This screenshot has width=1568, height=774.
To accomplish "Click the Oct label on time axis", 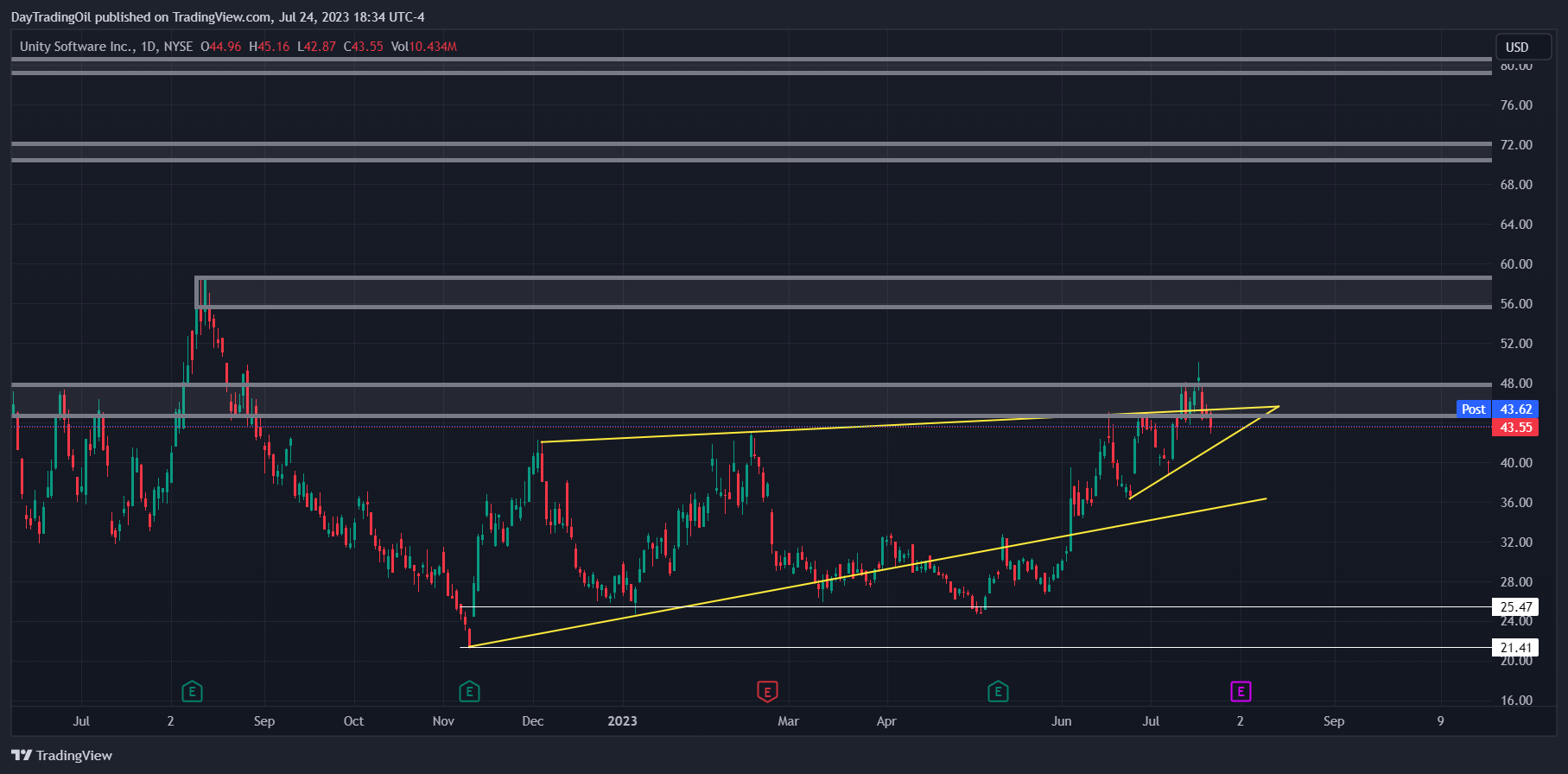I will (x=353, y=721).
